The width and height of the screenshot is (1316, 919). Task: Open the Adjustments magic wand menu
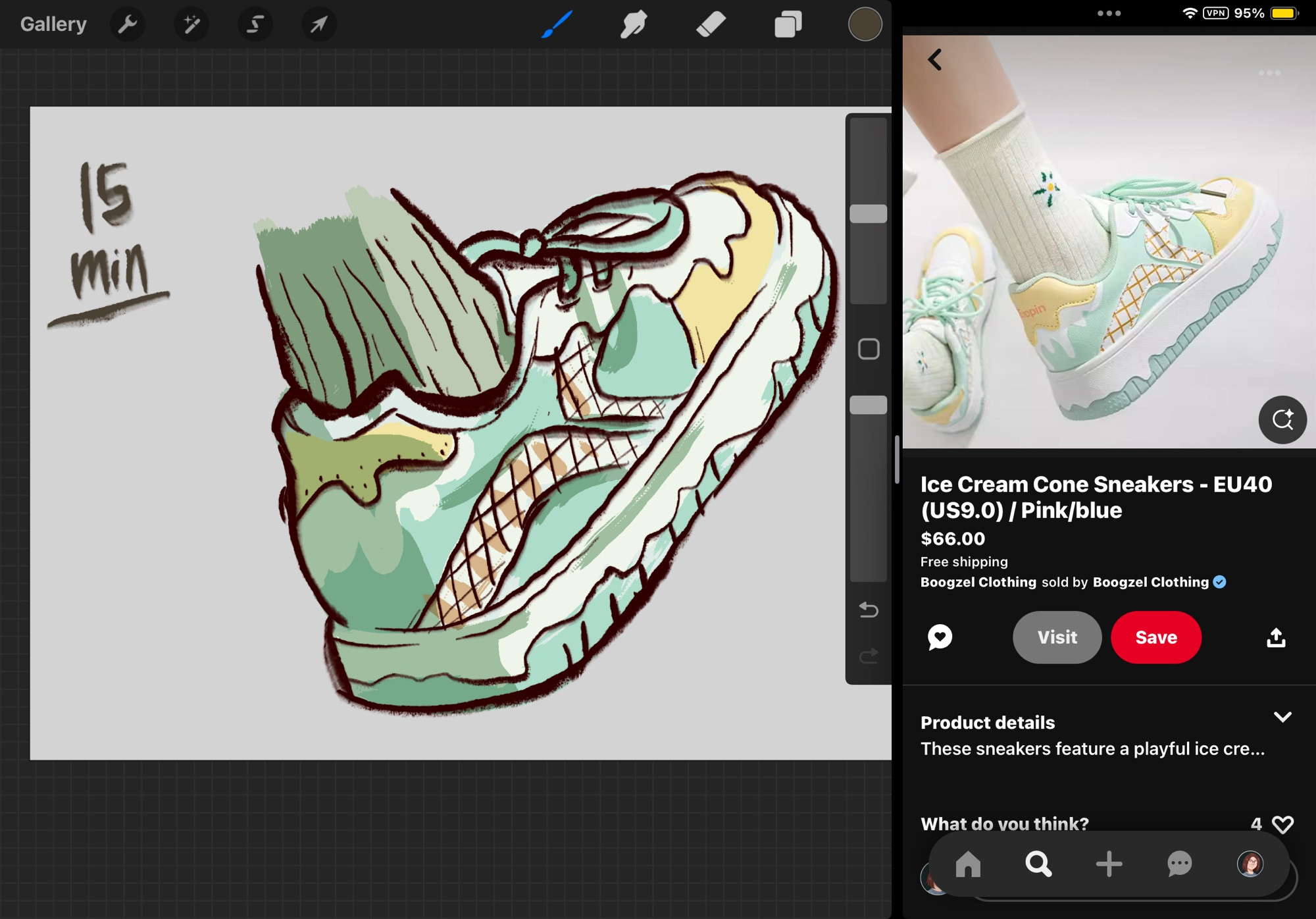click(191, 24)
